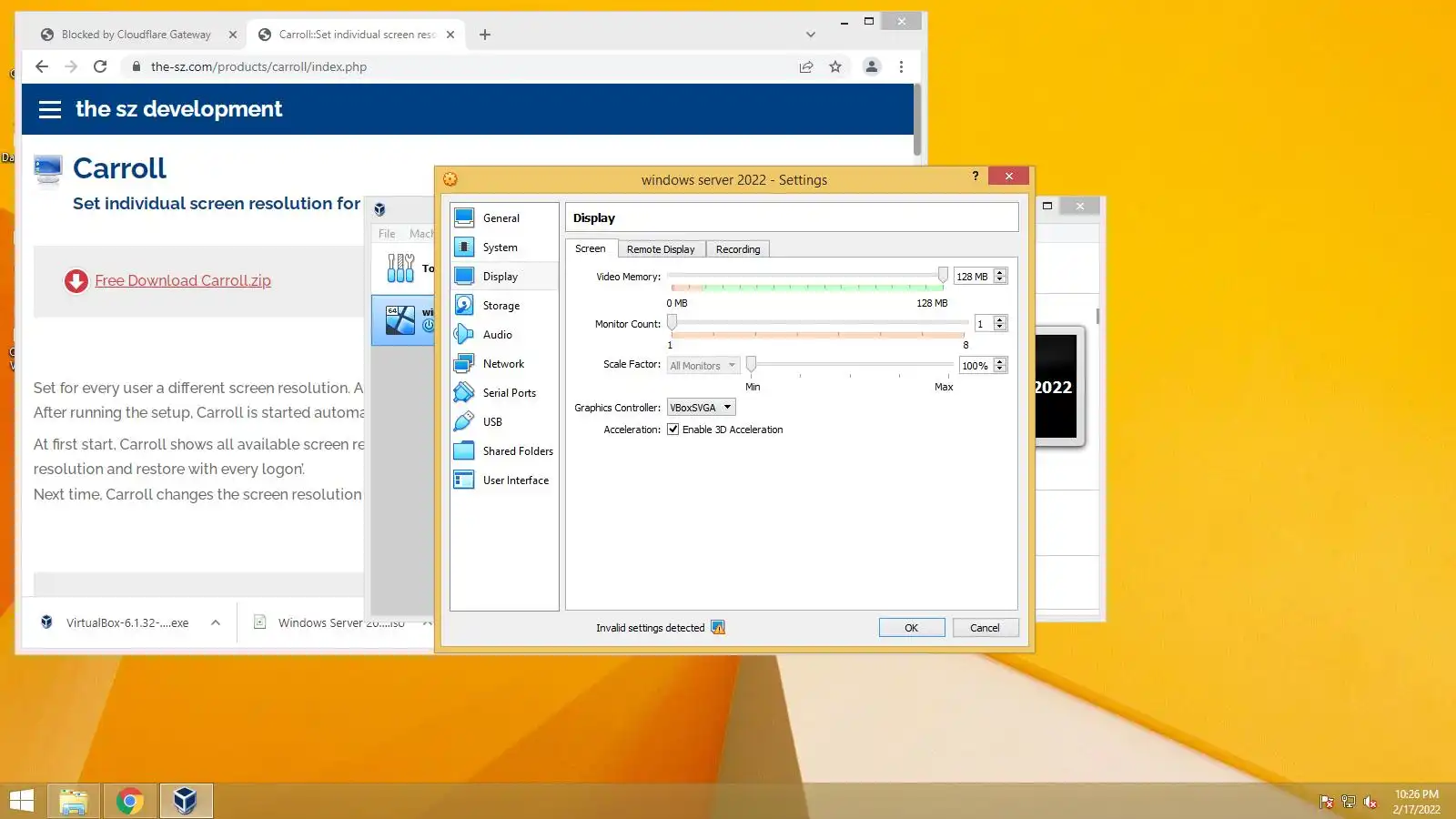
Task: Click the invalid settings warning icon
Action: coord(718,627)
